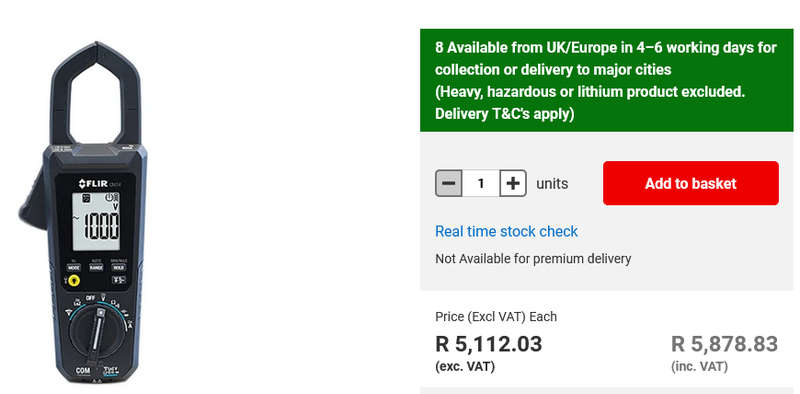Image resolution: width=800 pixels, height=394 pixels.
Task: Open the Real time stock check link
Action: tap(506, 231)
